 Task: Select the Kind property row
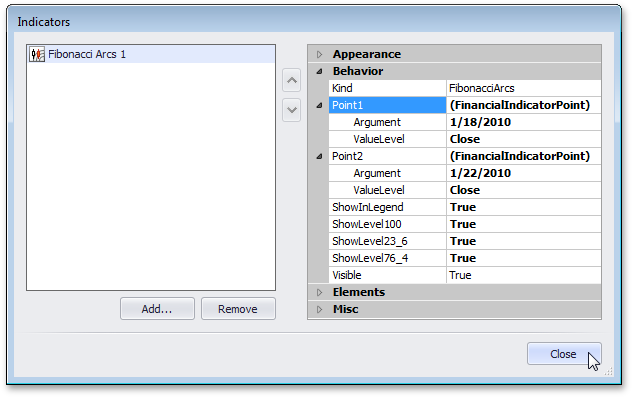click(x=465, y=88)
